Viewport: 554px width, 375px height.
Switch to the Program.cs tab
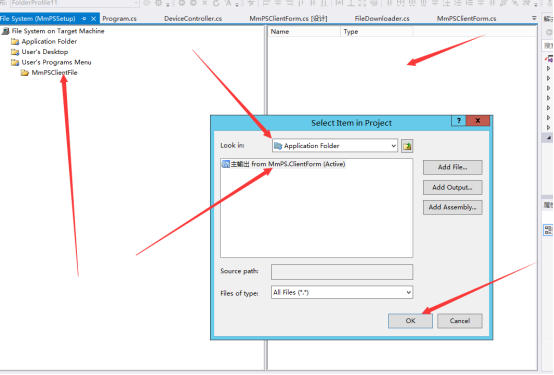click(119, 18)
